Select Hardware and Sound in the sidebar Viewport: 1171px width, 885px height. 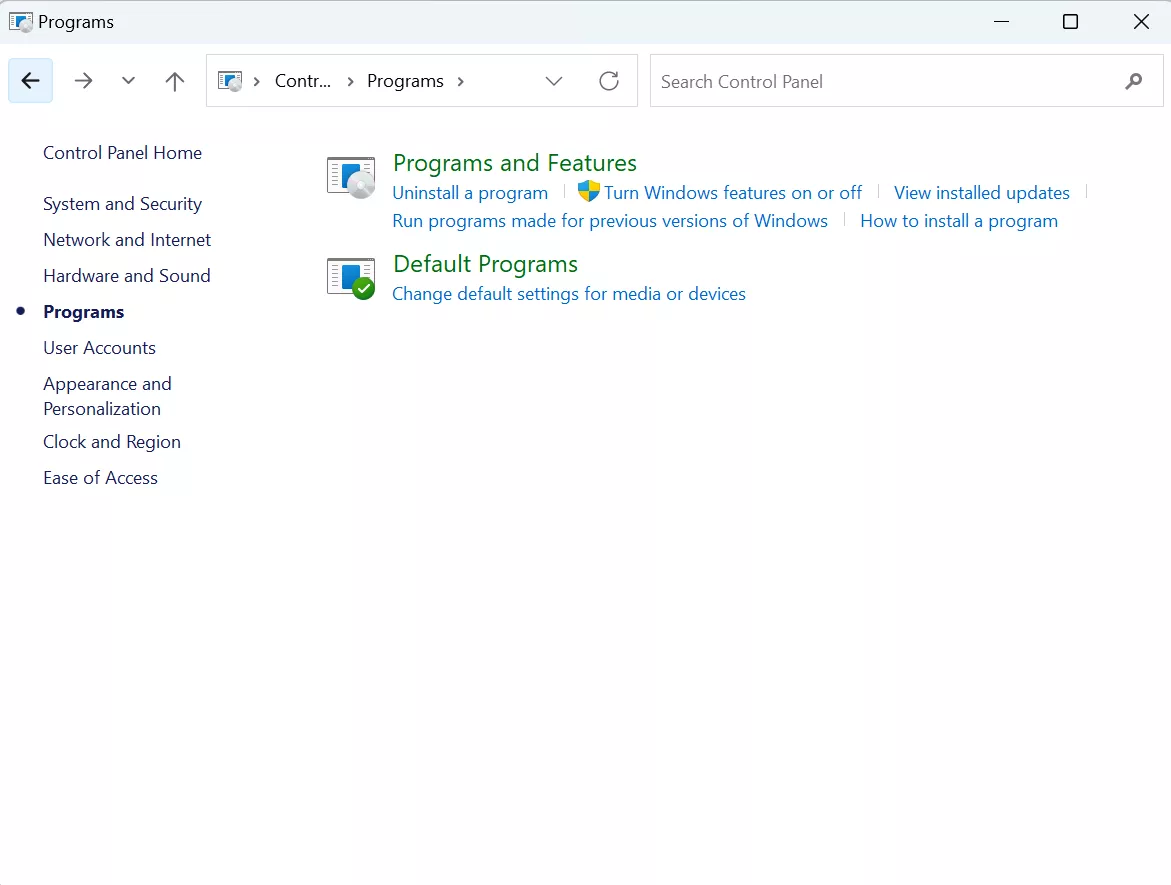[x=126, y=275]
